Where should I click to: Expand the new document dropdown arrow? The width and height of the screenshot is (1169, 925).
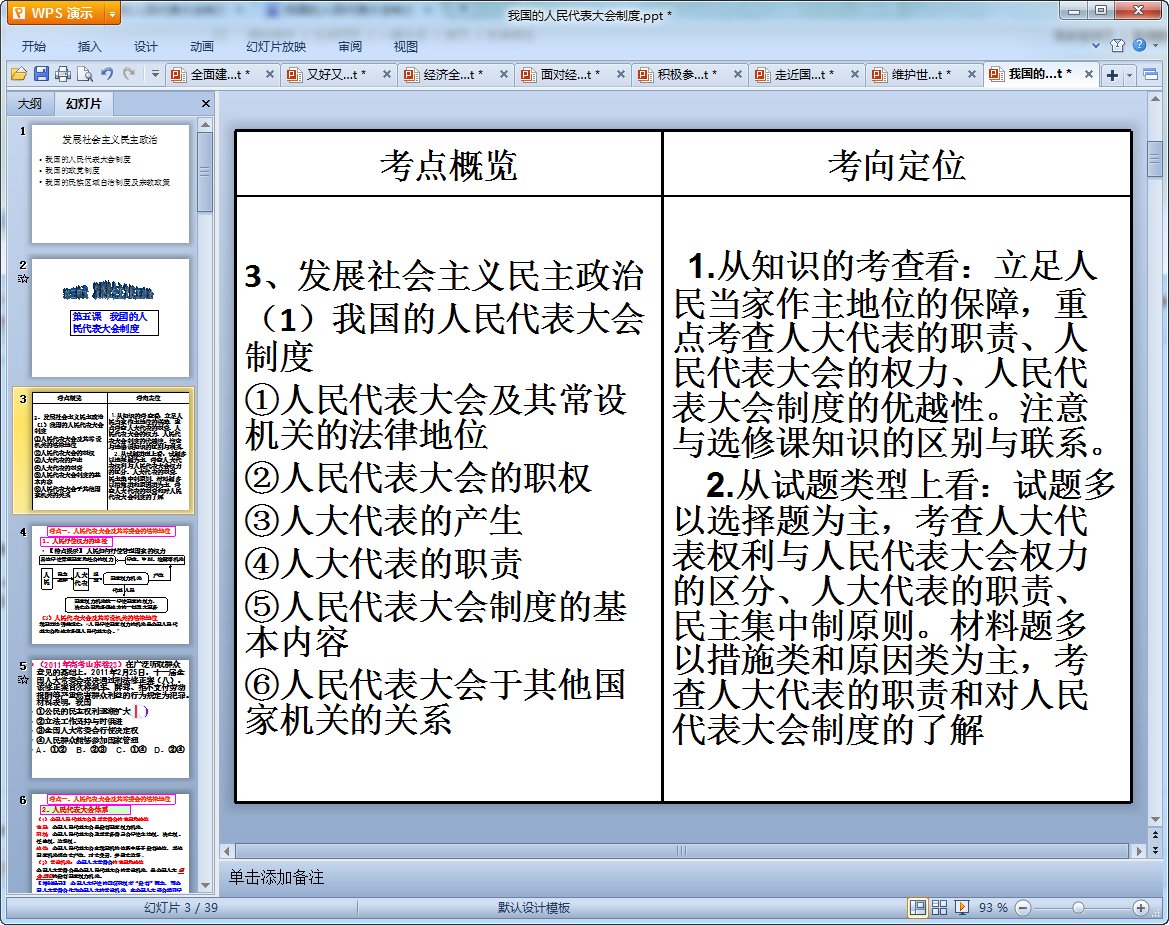tap(1129, 75)
